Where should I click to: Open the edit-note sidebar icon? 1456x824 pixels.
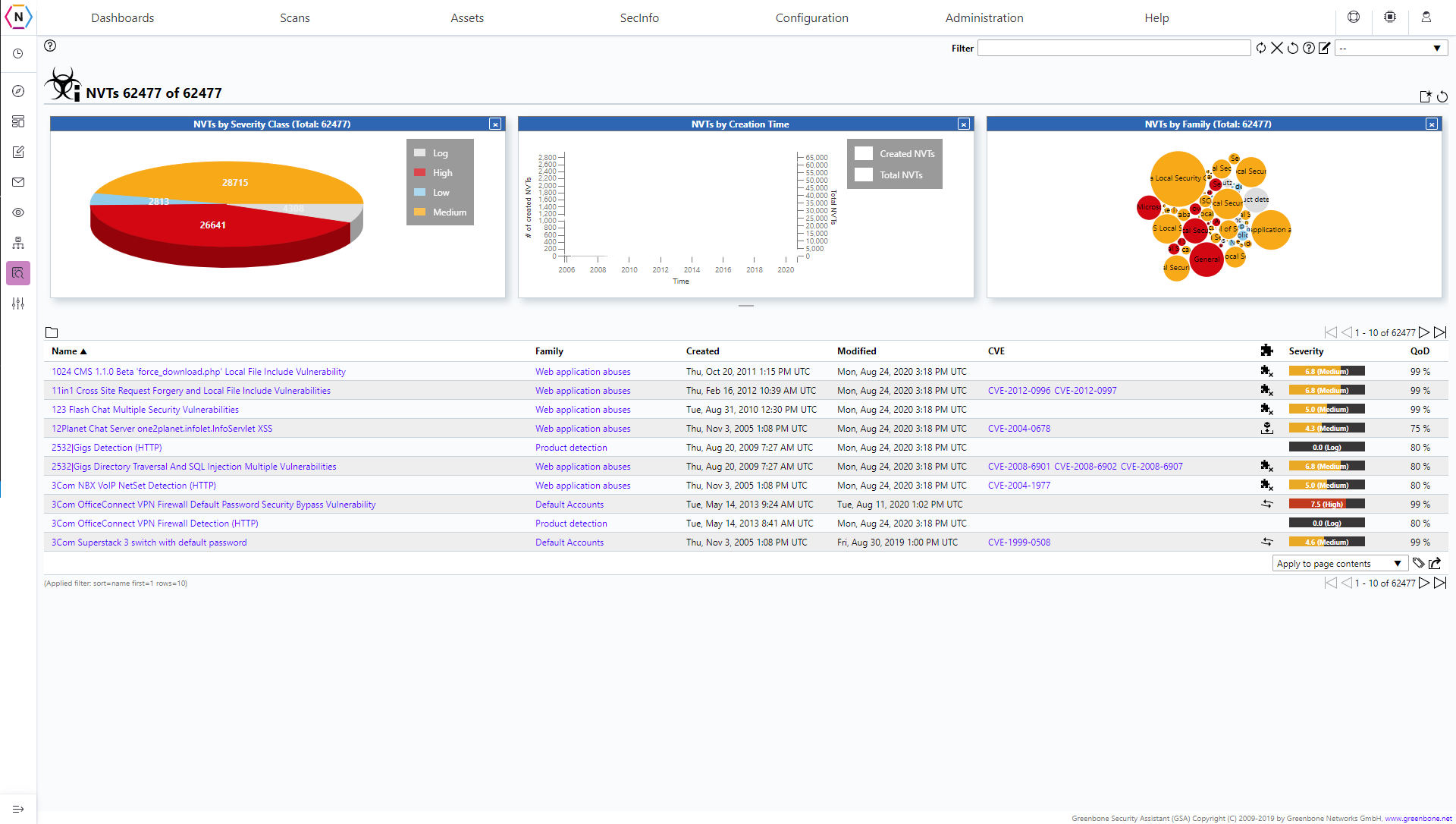pyautogui.click(x=18, y=152)
